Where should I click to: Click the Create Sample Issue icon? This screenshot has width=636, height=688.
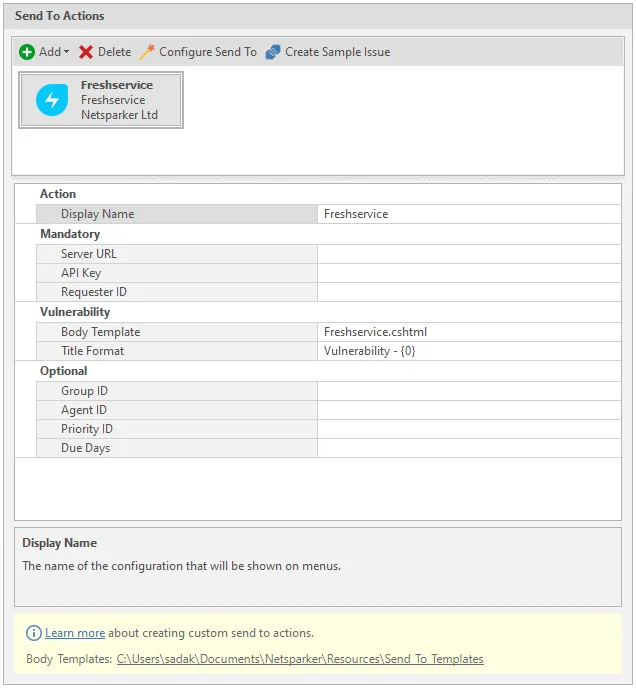click(x=273, y=52)
